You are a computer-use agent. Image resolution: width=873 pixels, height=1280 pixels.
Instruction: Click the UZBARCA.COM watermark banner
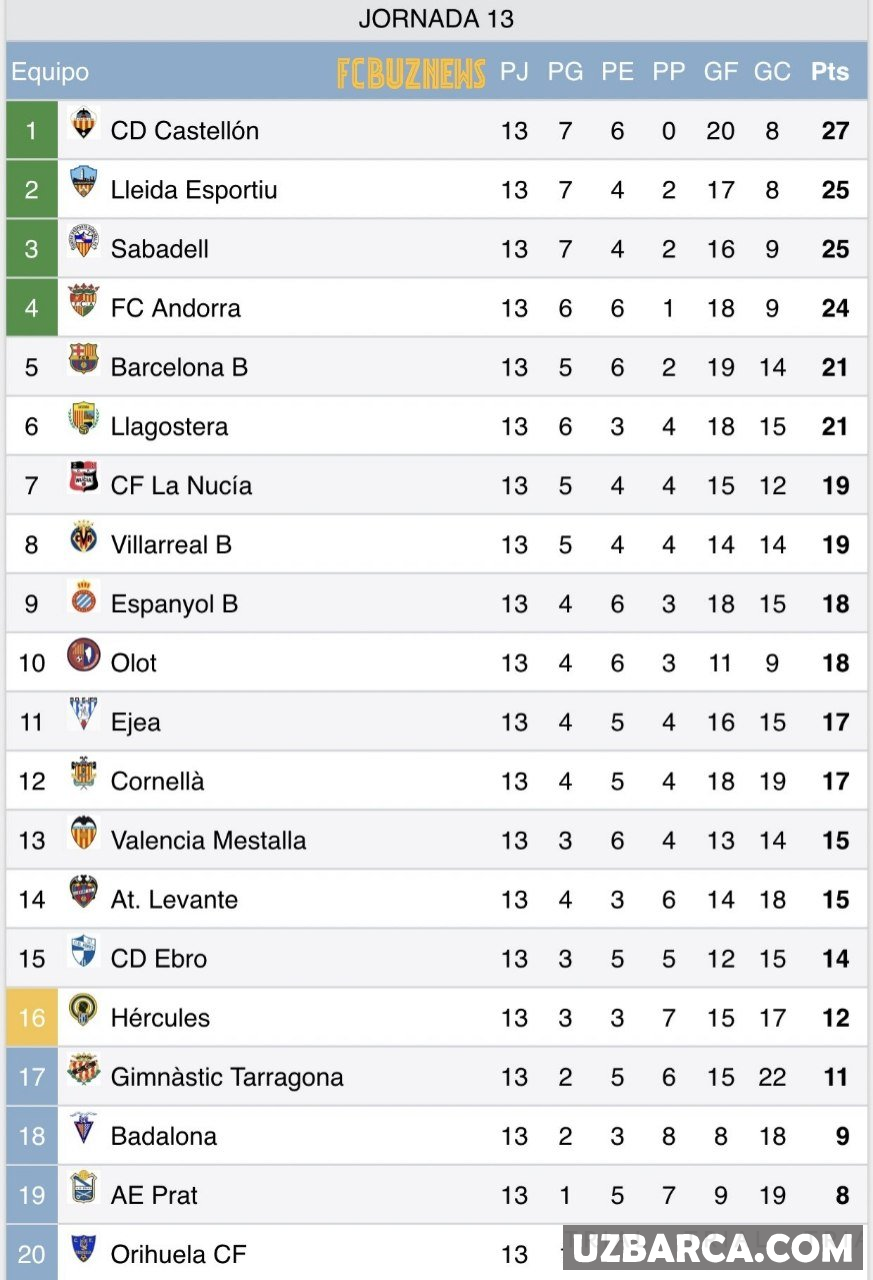[x=713, y=1249]
